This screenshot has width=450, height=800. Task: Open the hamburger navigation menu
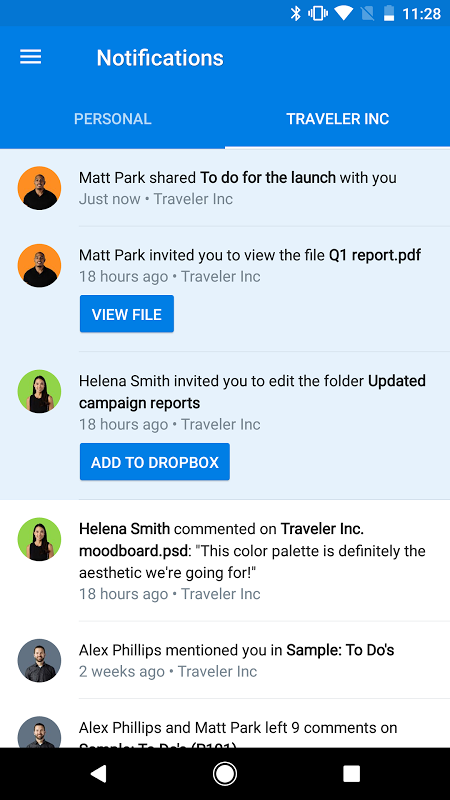pyautogui.click(x=31, y=57)
